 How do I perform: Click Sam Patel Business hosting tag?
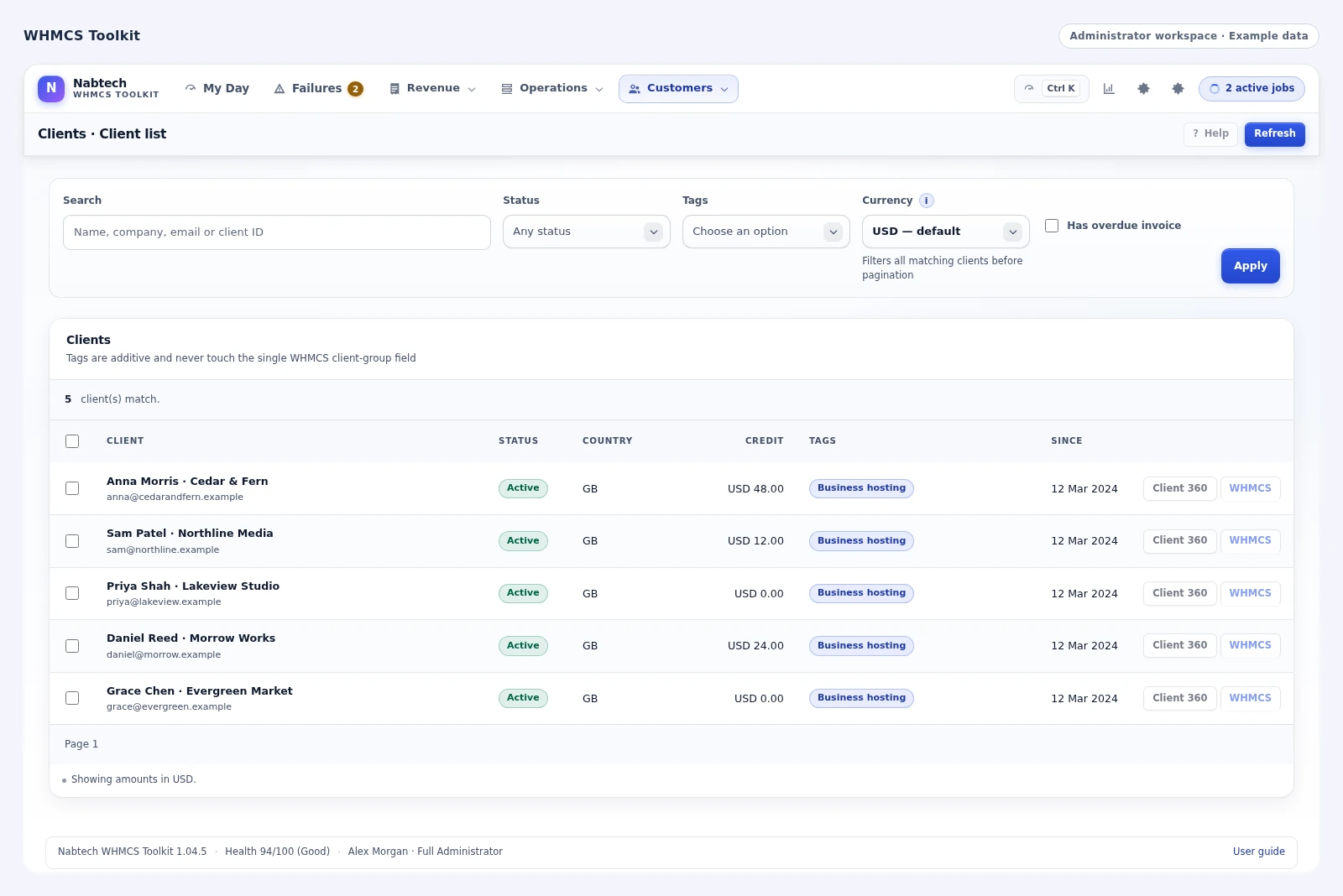(x=861, y=541)
